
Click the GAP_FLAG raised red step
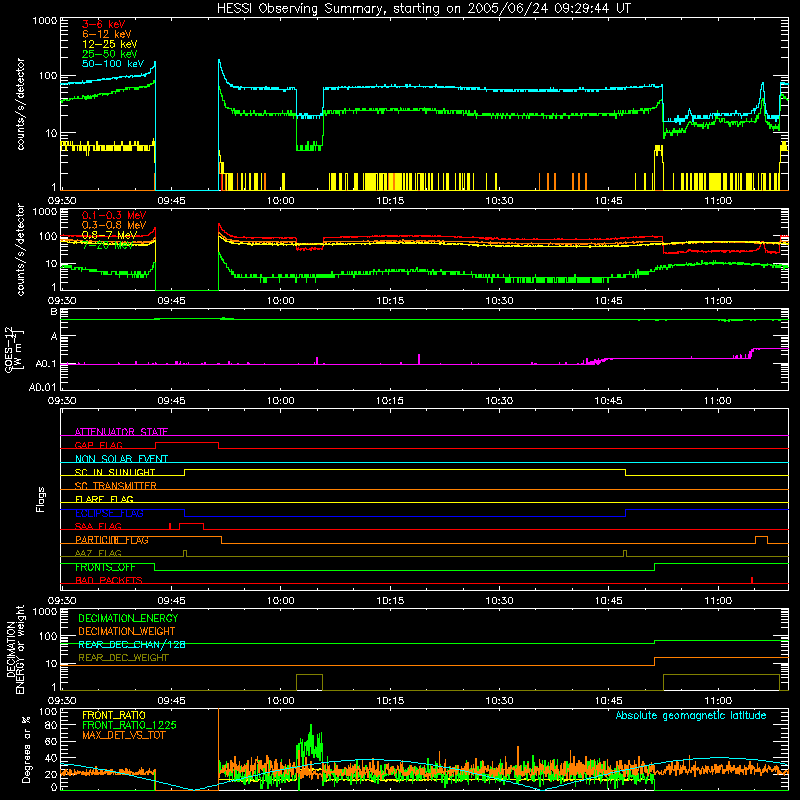pos(187,443)
